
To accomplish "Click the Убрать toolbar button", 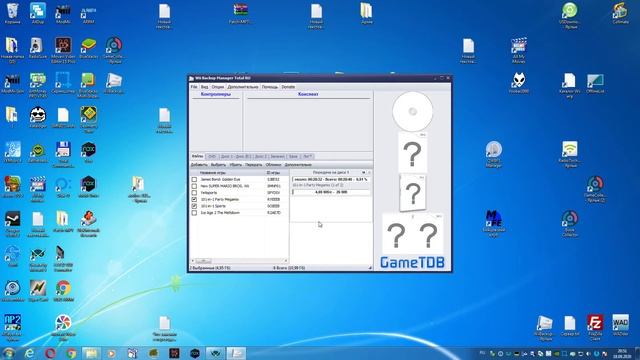I will 235,165.
